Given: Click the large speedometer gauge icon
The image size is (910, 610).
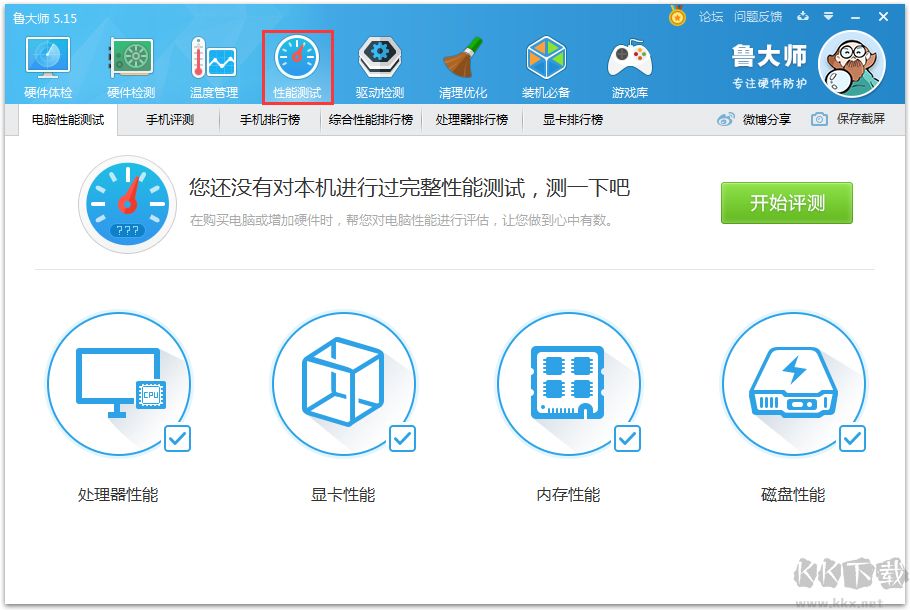Looking at the screenshot, I should pos(127,204).
